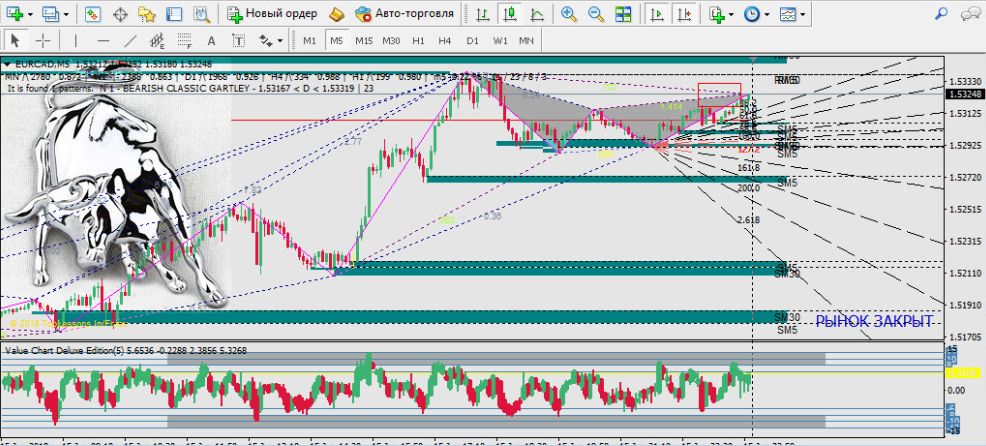The height and width of the screenshot is (446, 986).
Task: Click the 1.52720 price axis value
Action: pyautogui.click(x=965, y=177)
